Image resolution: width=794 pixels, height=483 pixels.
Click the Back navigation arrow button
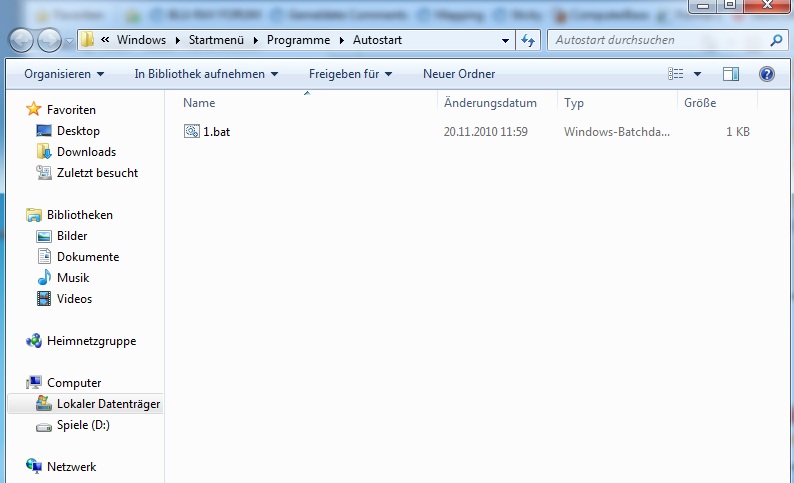(x=23, y=41)
